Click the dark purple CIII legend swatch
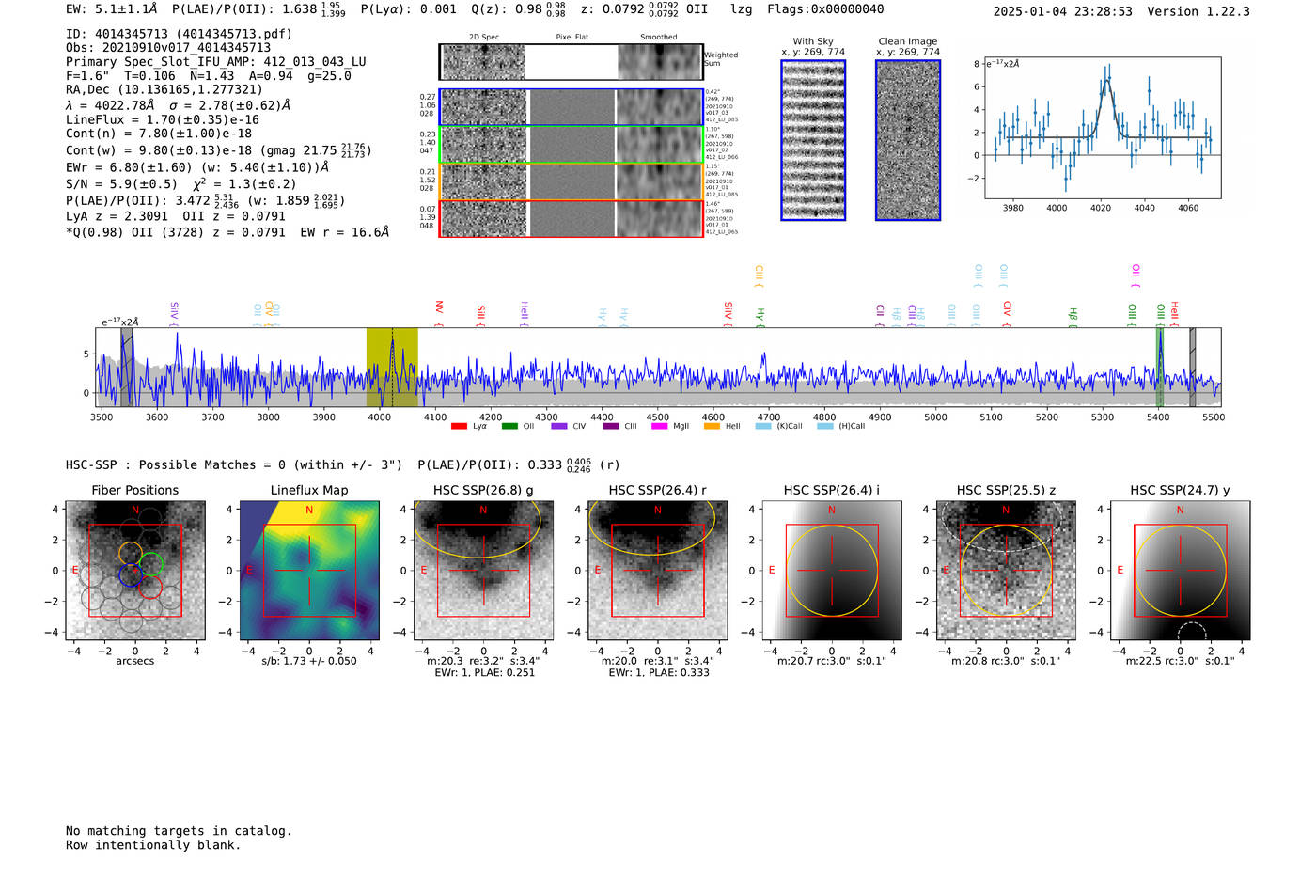Screen dimensions: 1316x896 click(x=611, y=426)
